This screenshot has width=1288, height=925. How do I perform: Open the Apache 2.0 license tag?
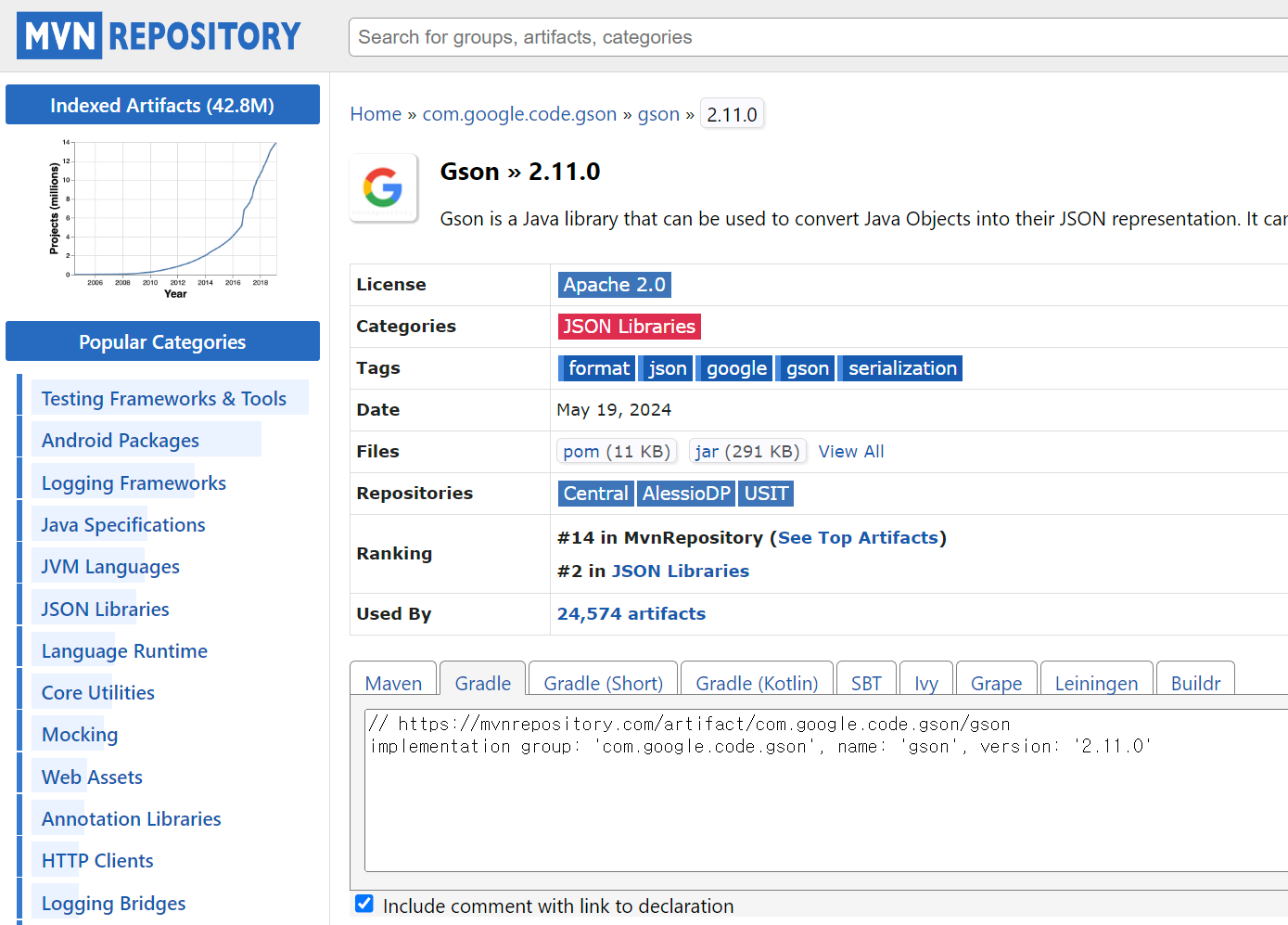(615, 285)
